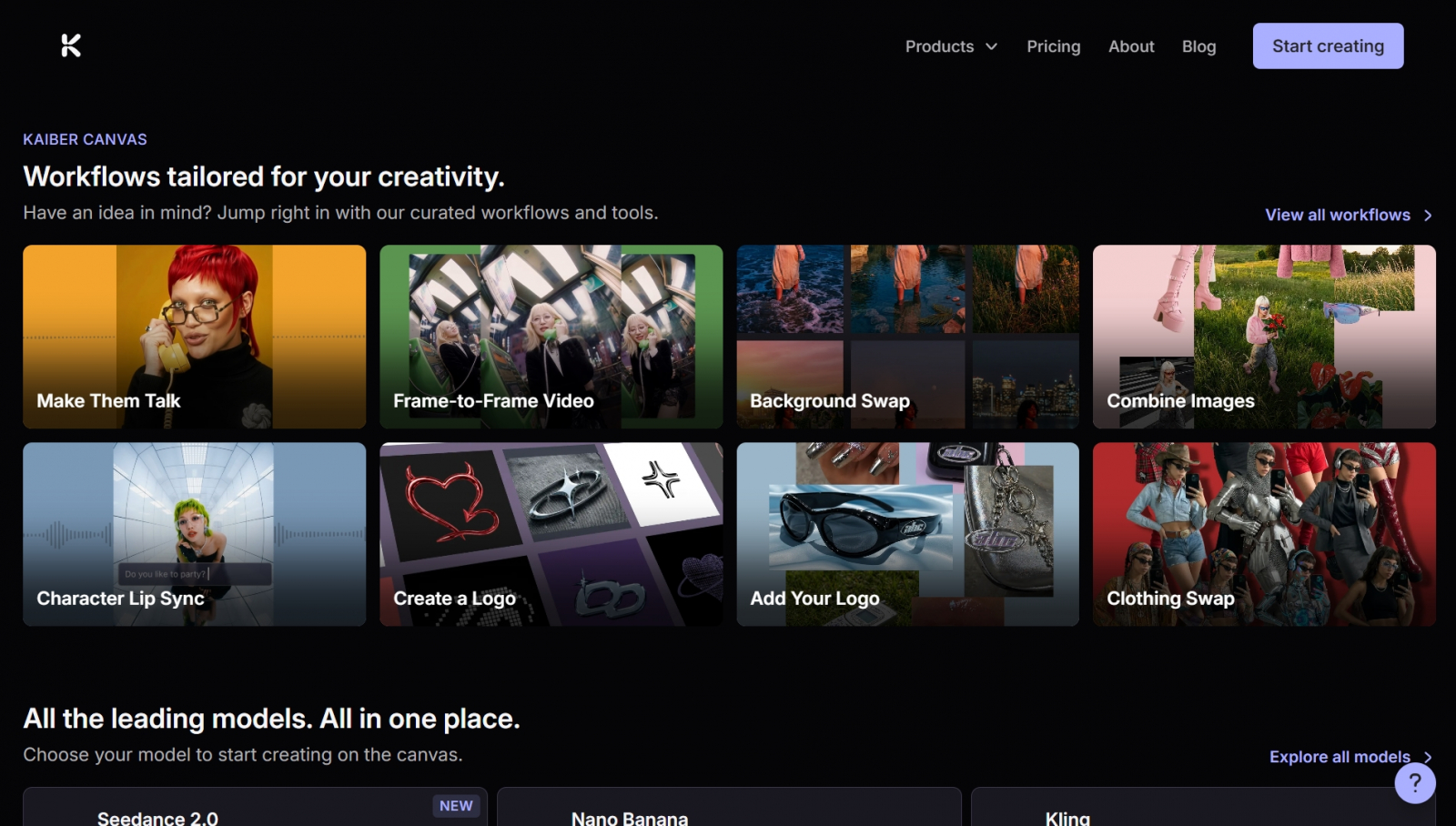Select the Kling model card

coord(1203,807)
